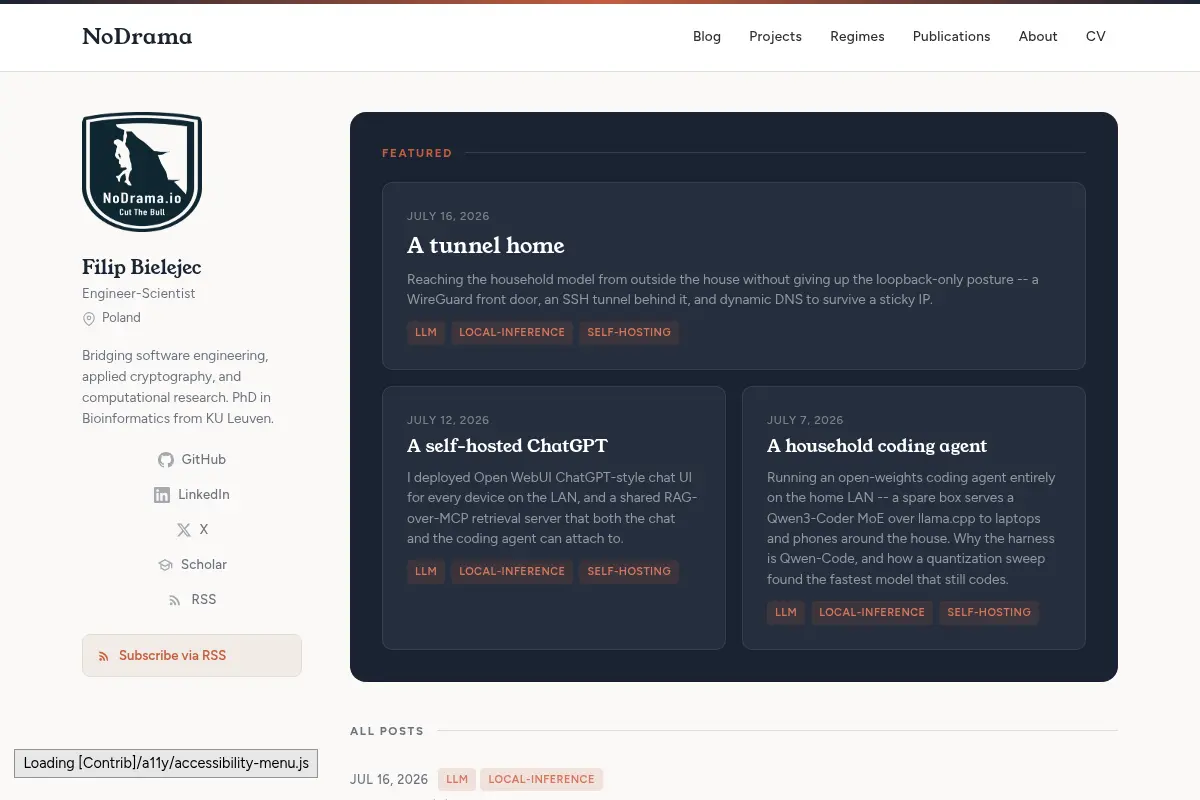Open the Projects nav item
This screenshot has width=1200, height=800.
click(775, 36)
